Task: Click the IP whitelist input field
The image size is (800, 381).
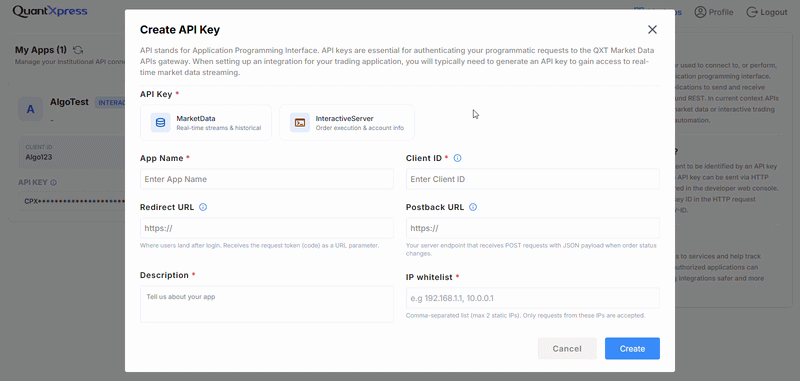Action: click(x=533, y=298)
